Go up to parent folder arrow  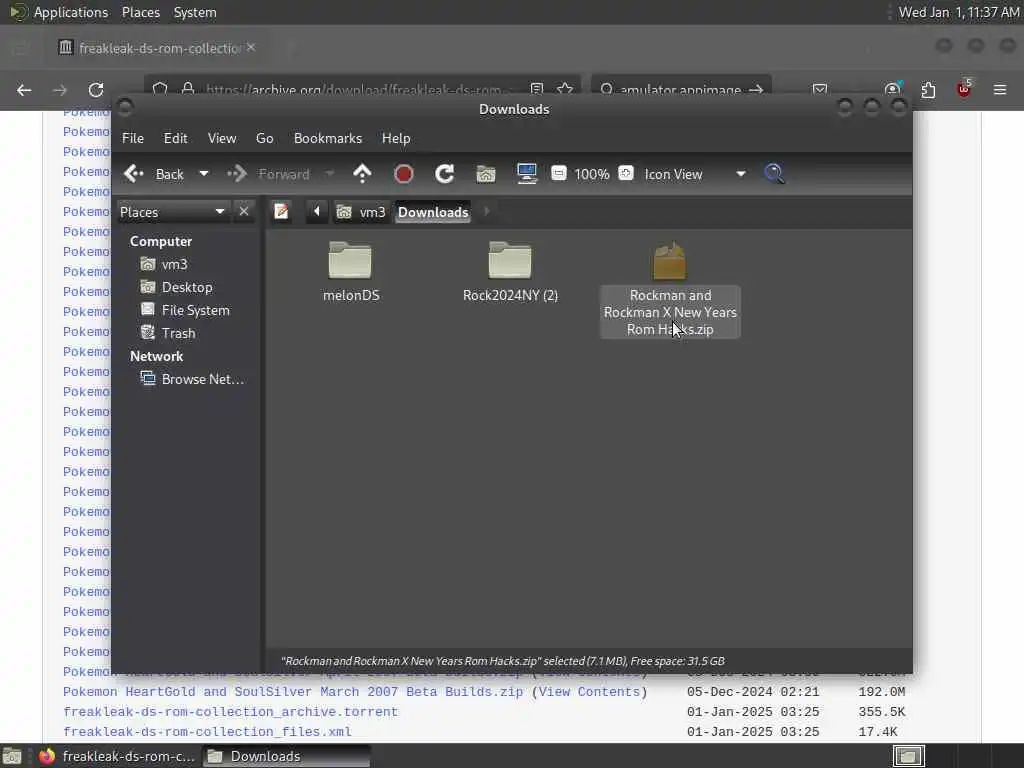(362, 174)
